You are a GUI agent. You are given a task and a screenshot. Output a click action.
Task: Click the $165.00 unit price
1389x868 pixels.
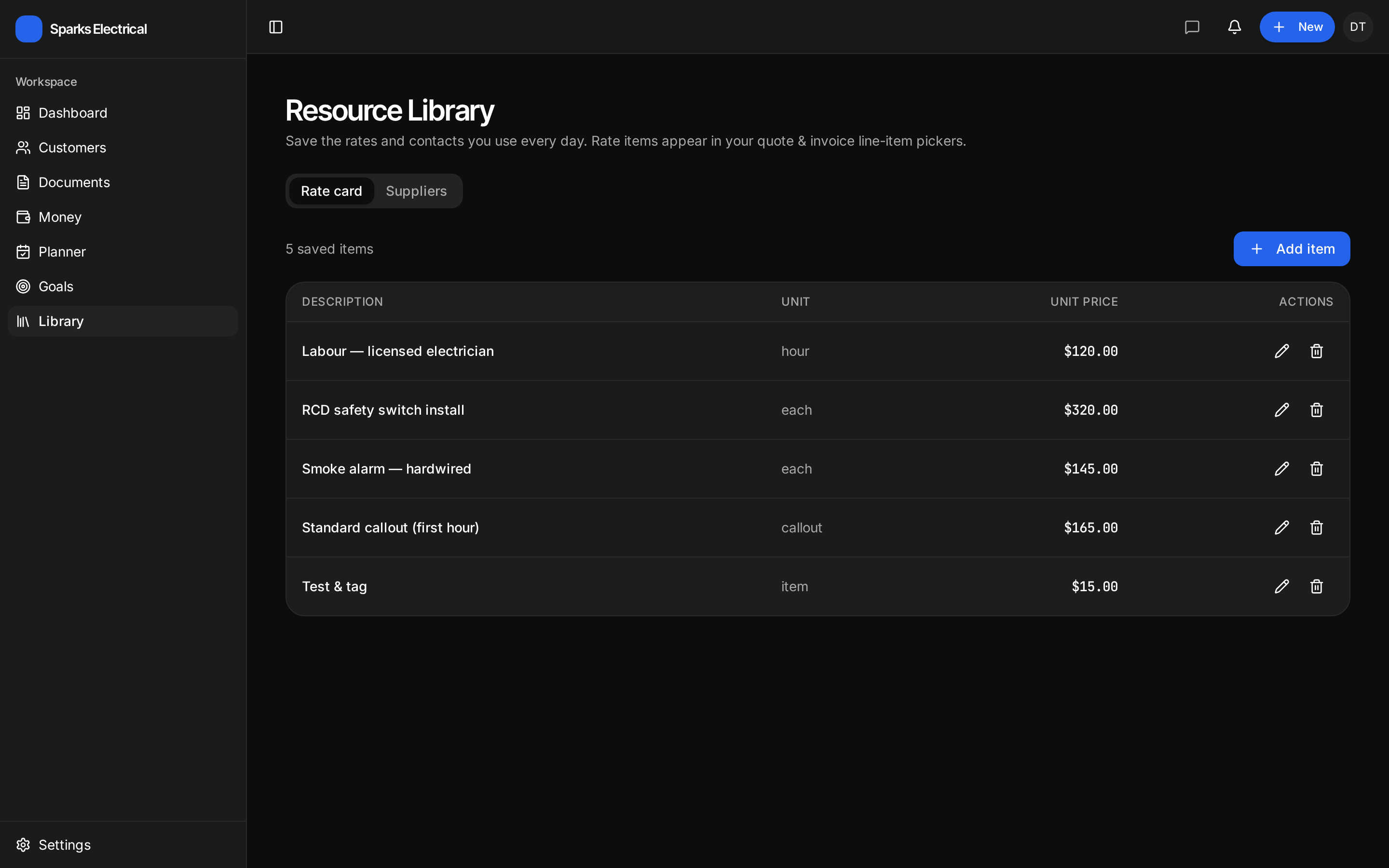coord(1090,528)
